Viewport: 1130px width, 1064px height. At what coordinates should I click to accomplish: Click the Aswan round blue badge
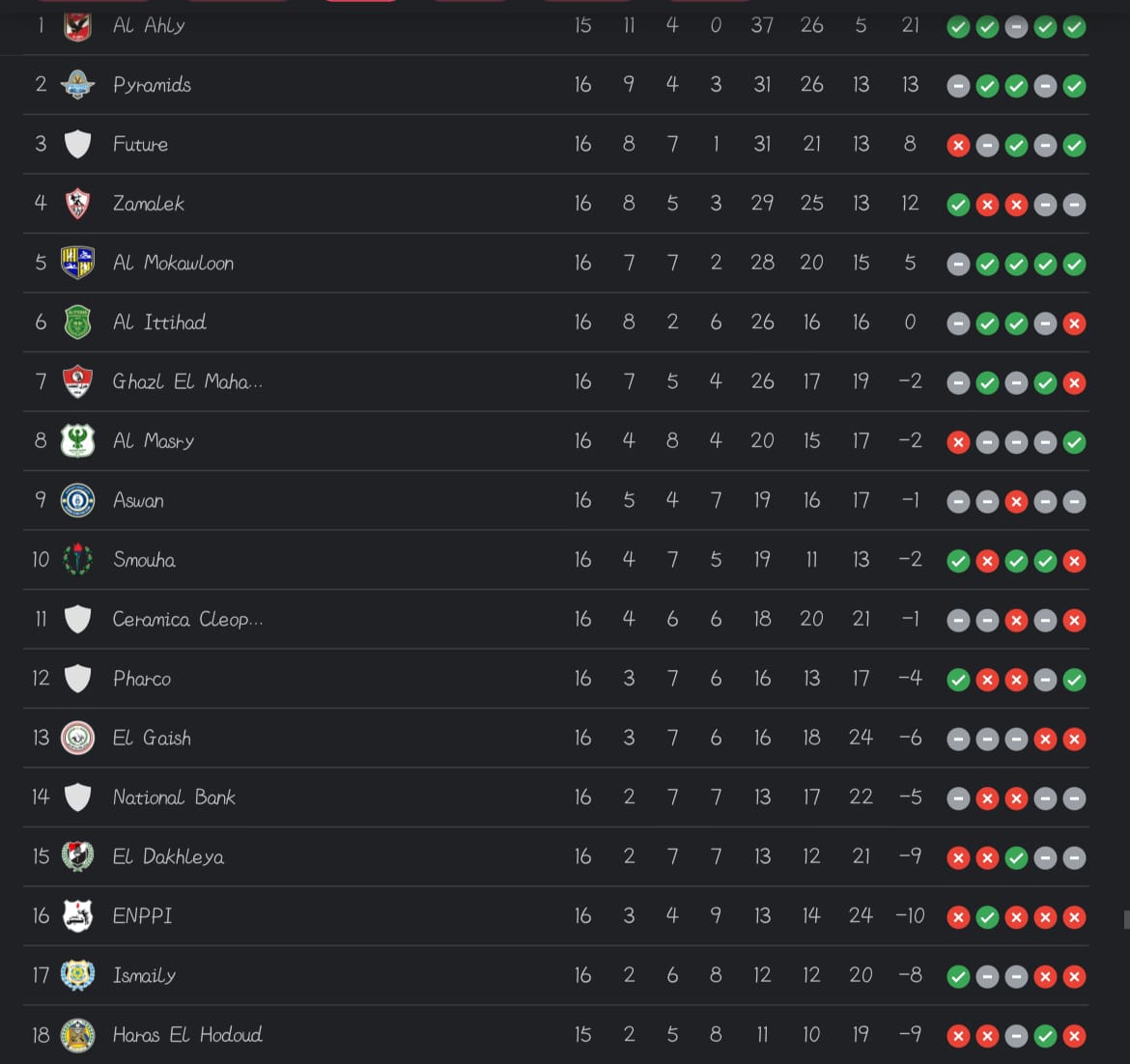(77, 500)
